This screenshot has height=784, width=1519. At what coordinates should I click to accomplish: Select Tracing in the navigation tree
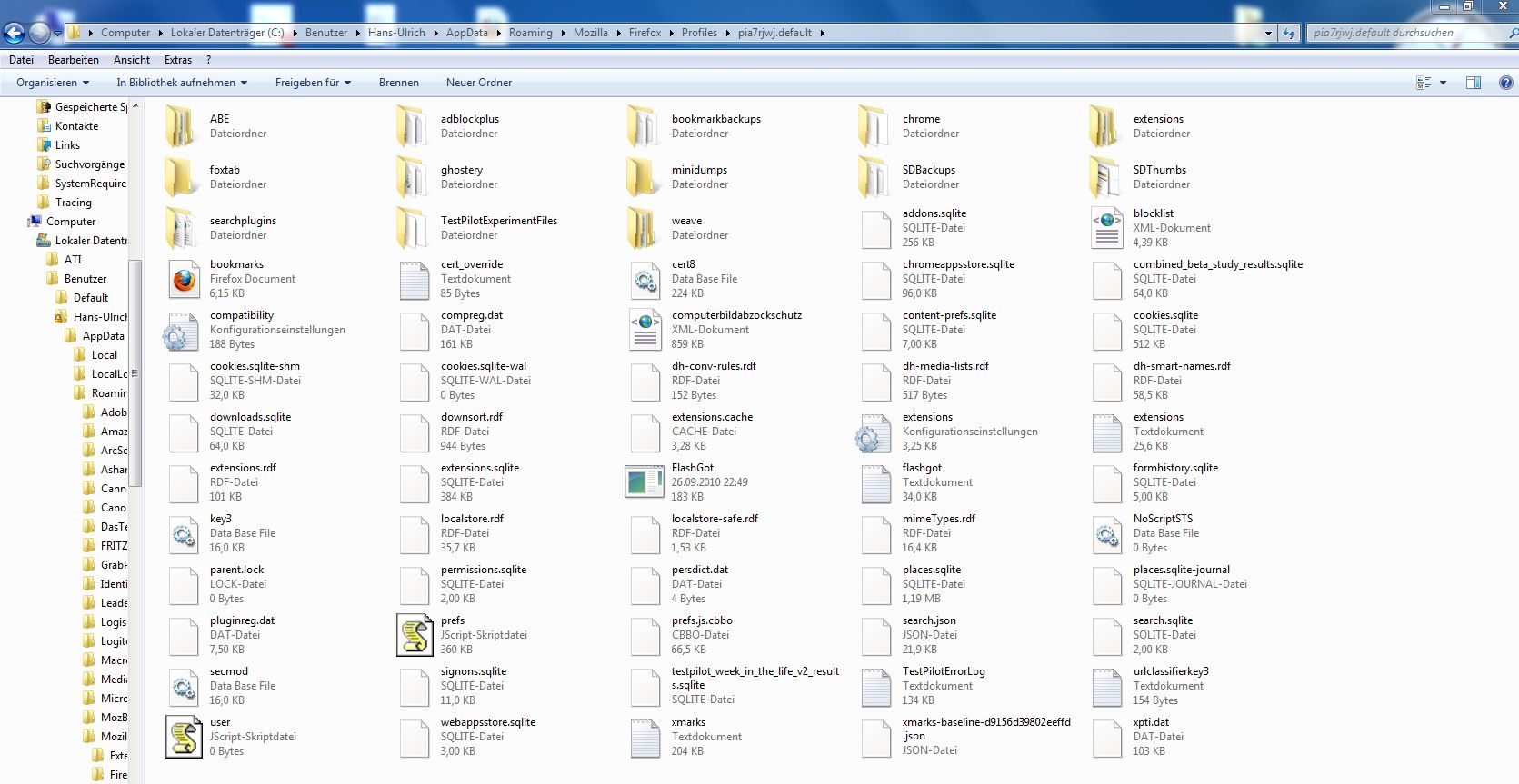pyautogui.click(x=73, y=203)
